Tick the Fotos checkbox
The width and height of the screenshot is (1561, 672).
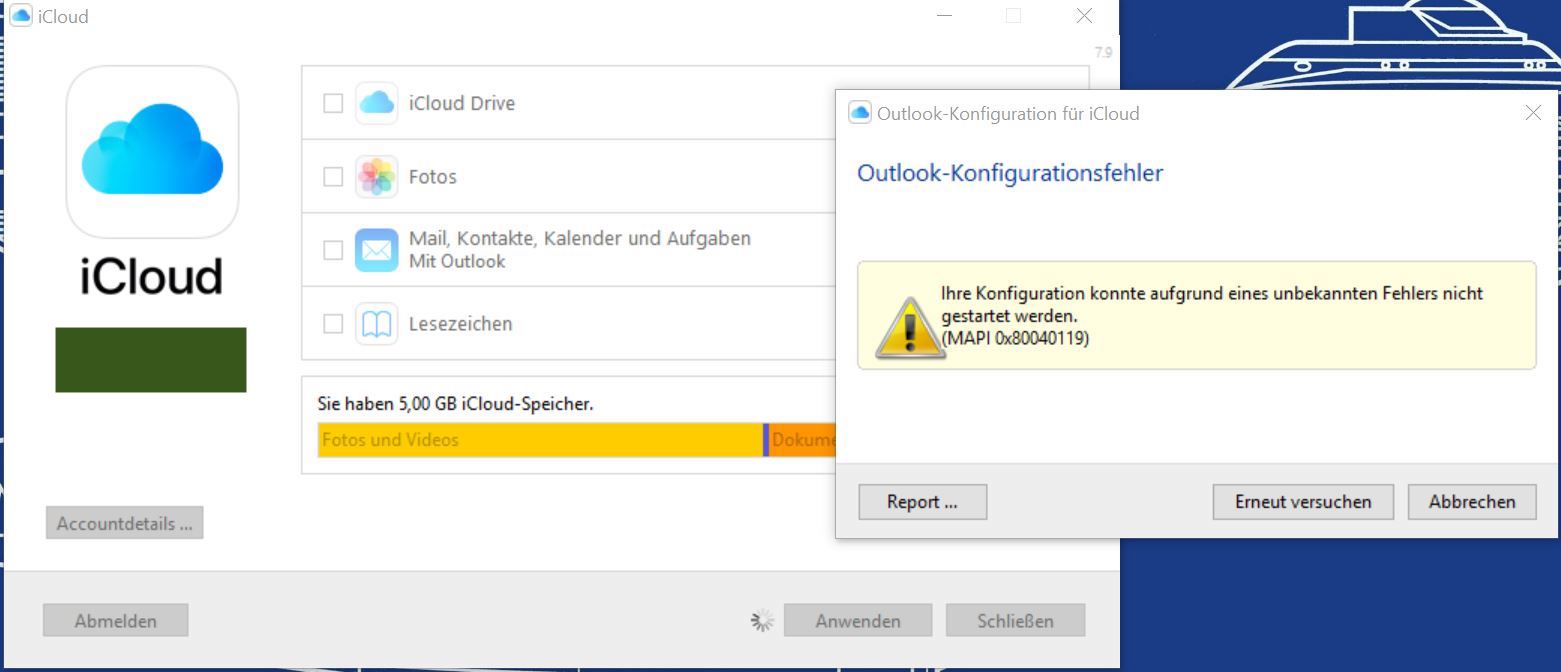pos(333,177)
